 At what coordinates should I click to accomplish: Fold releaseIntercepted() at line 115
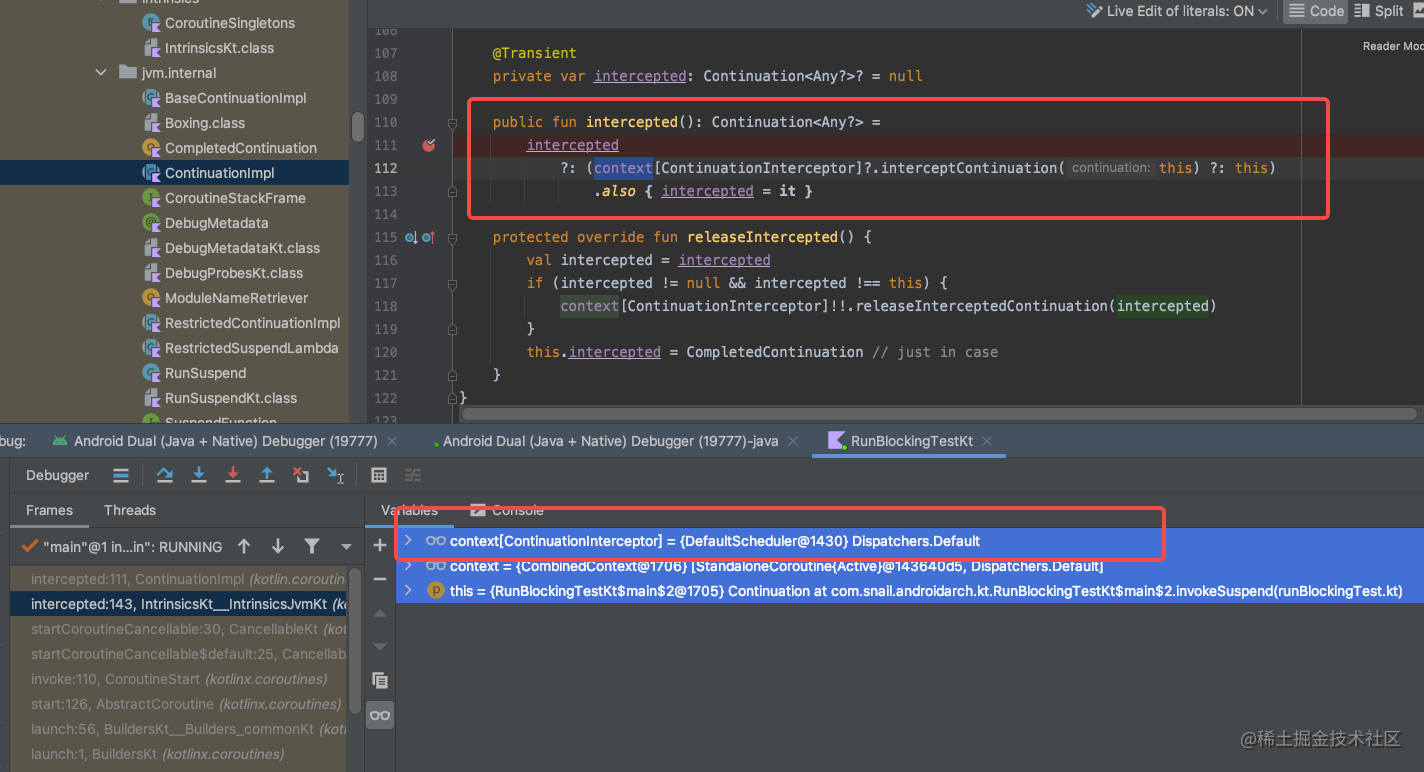(x=453, y=237)
